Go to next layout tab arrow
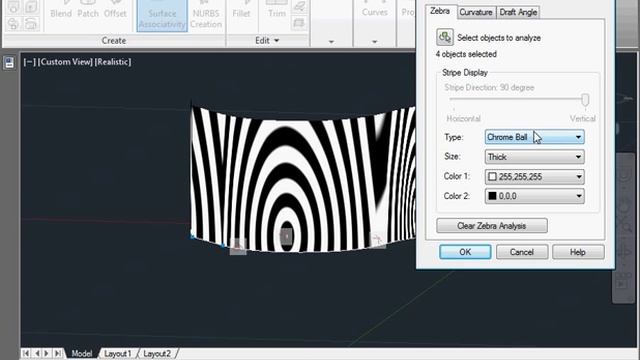This screenshot has width=640, height=360. [x=47, y=353]
